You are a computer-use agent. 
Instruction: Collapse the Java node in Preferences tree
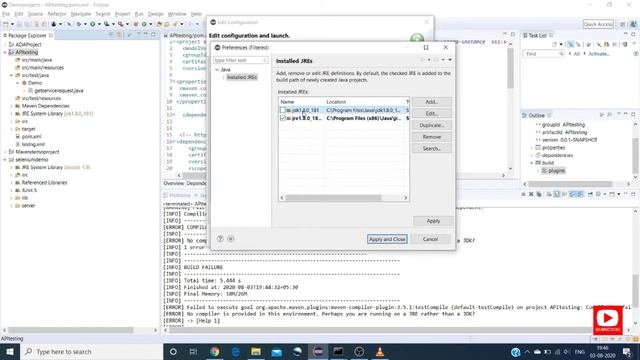click(x=217, y=70)
